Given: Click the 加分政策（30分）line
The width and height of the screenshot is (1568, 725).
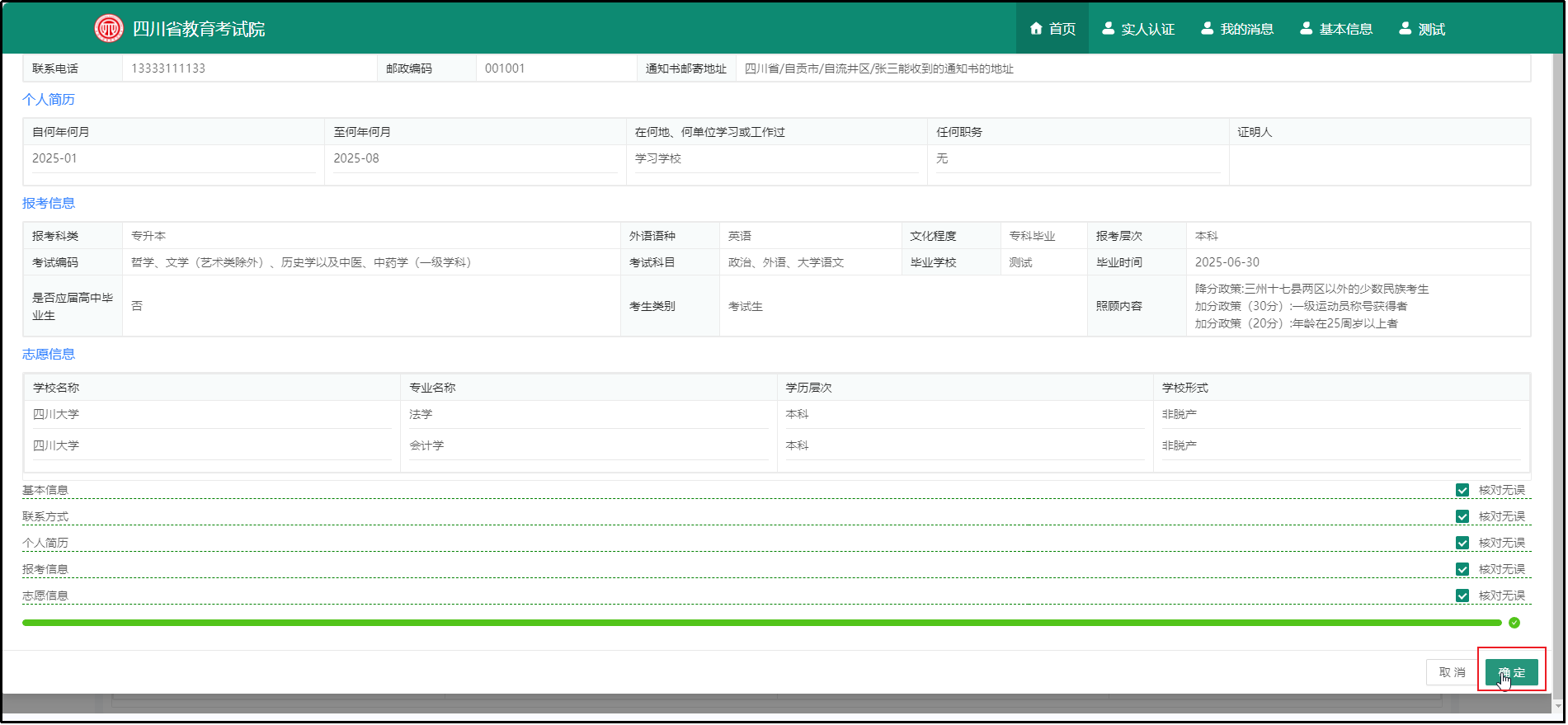Looking at the screenshot, I should [1302, 306].
